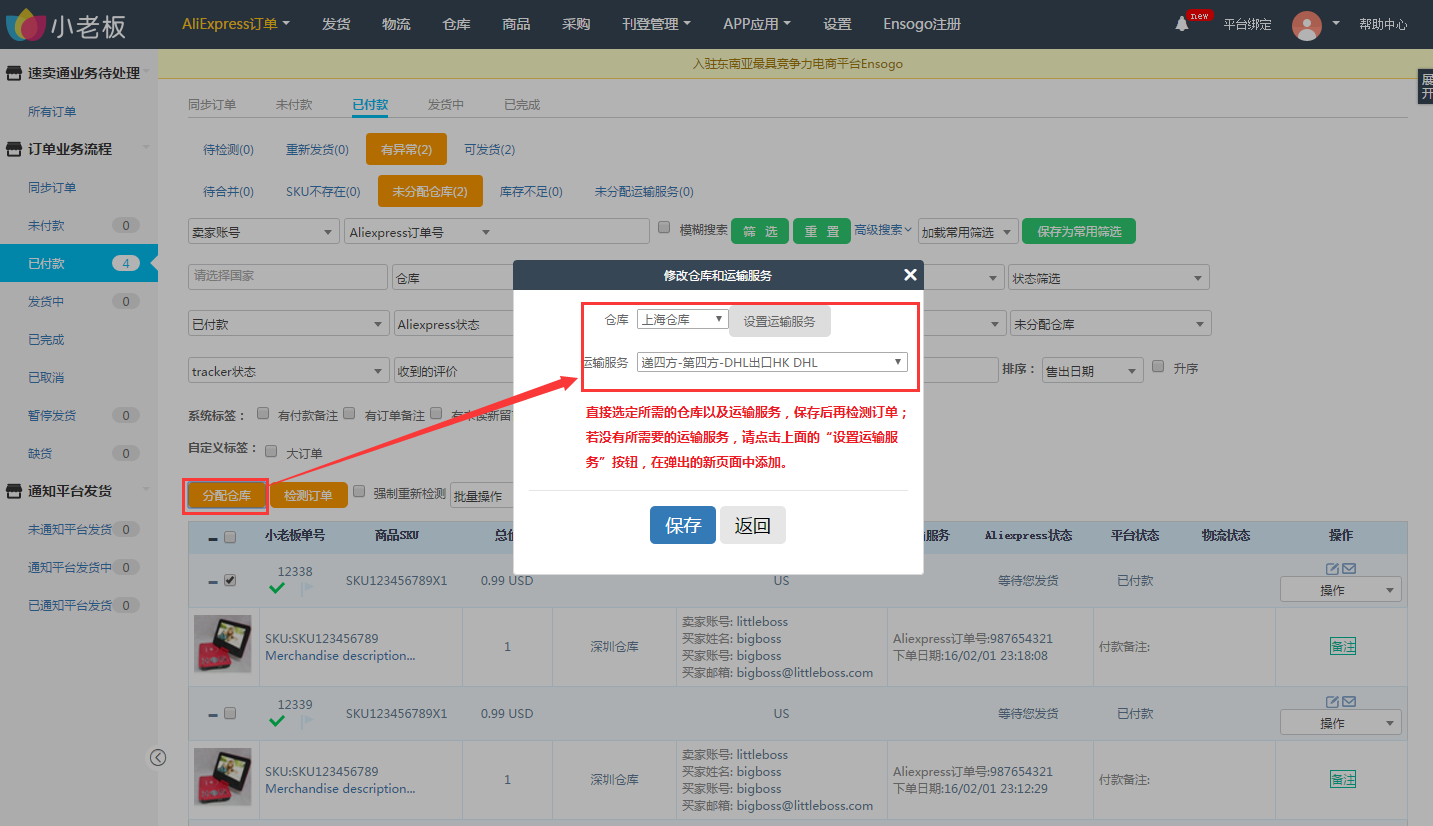
Task: Toggle the 大订单 custom tag checkbox
Action: (x=271, y=451)
